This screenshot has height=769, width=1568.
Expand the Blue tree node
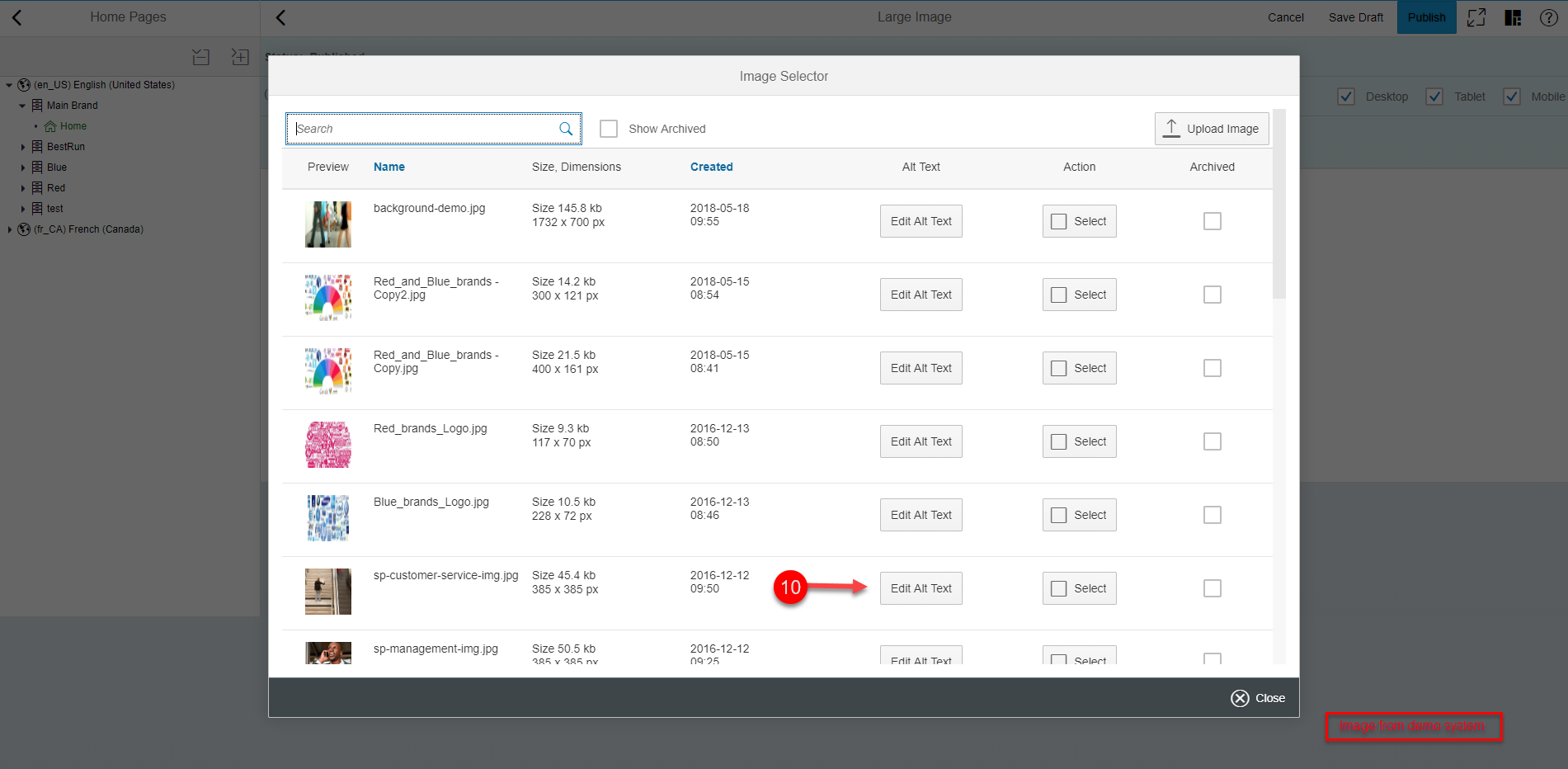22,167
